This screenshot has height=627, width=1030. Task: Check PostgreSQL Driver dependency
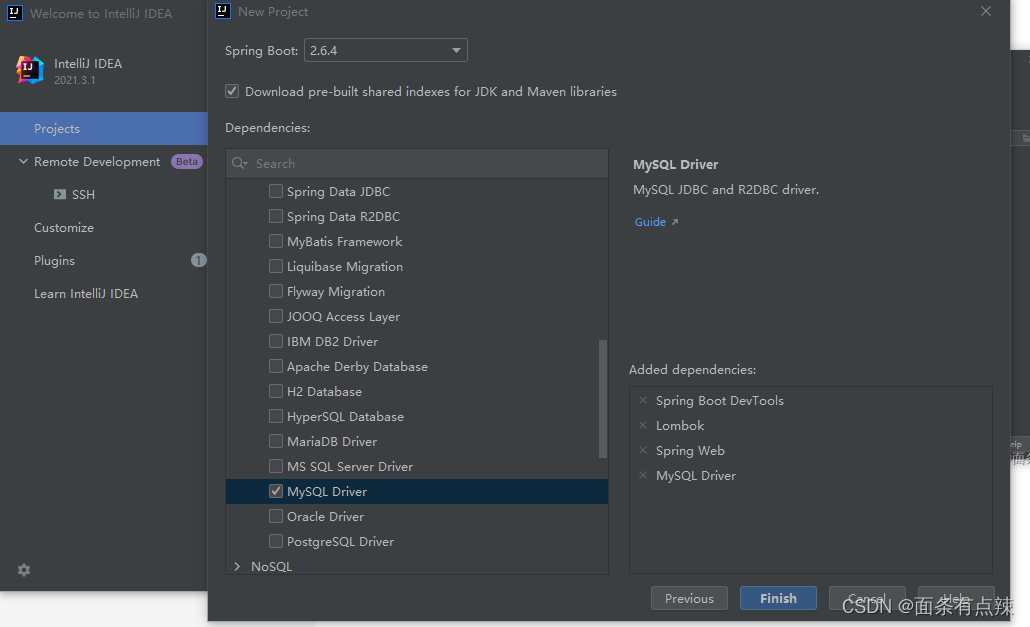point(276,541)
